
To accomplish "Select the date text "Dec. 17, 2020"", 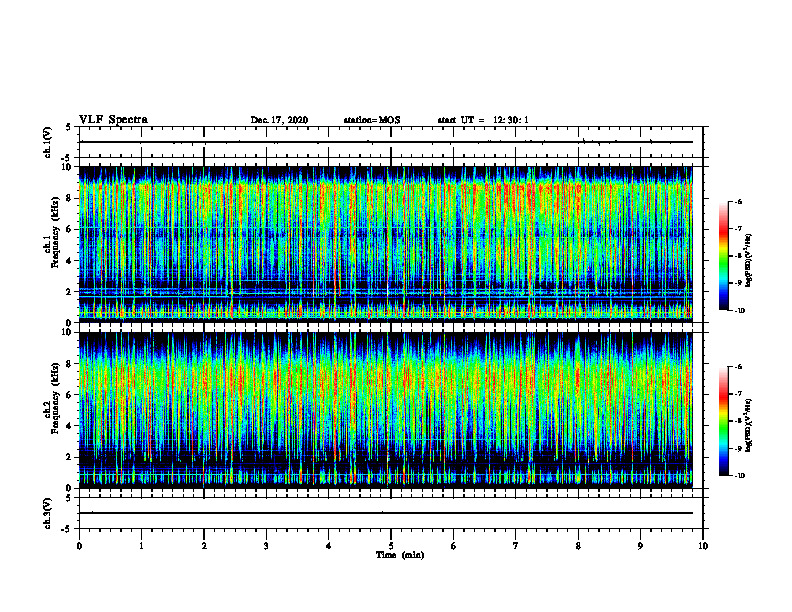I will [x=279, y=120].
